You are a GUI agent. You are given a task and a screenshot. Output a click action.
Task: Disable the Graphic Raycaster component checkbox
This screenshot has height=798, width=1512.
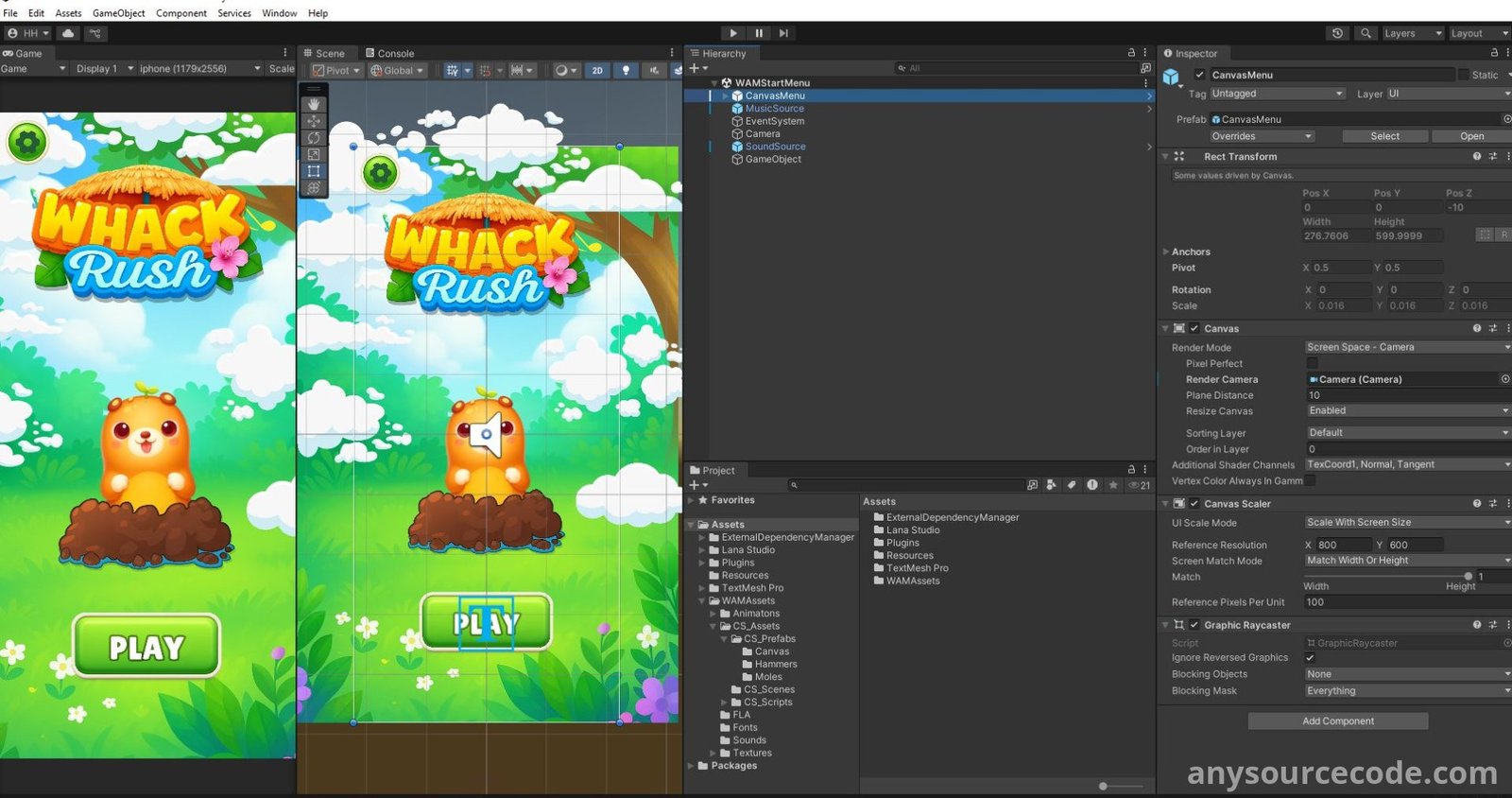1194,625
